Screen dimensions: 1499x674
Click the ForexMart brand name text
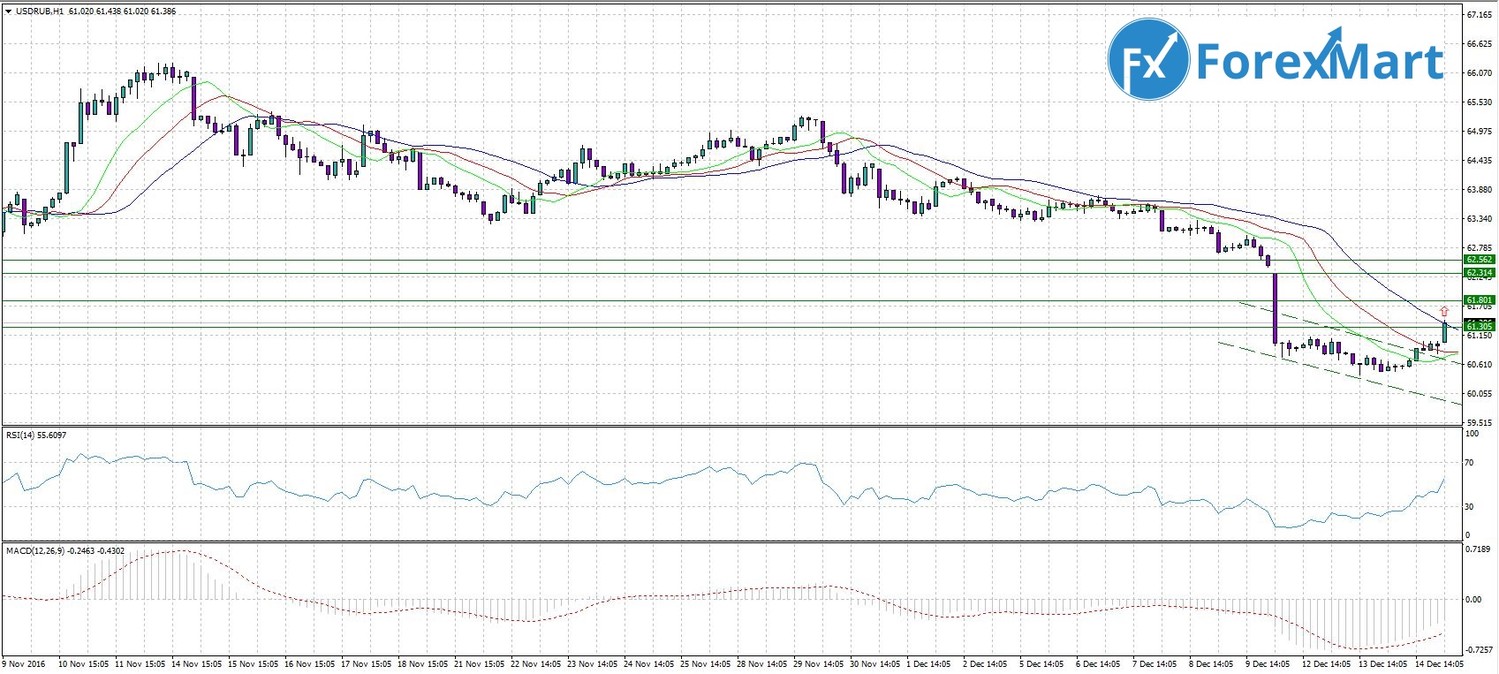1319,62
